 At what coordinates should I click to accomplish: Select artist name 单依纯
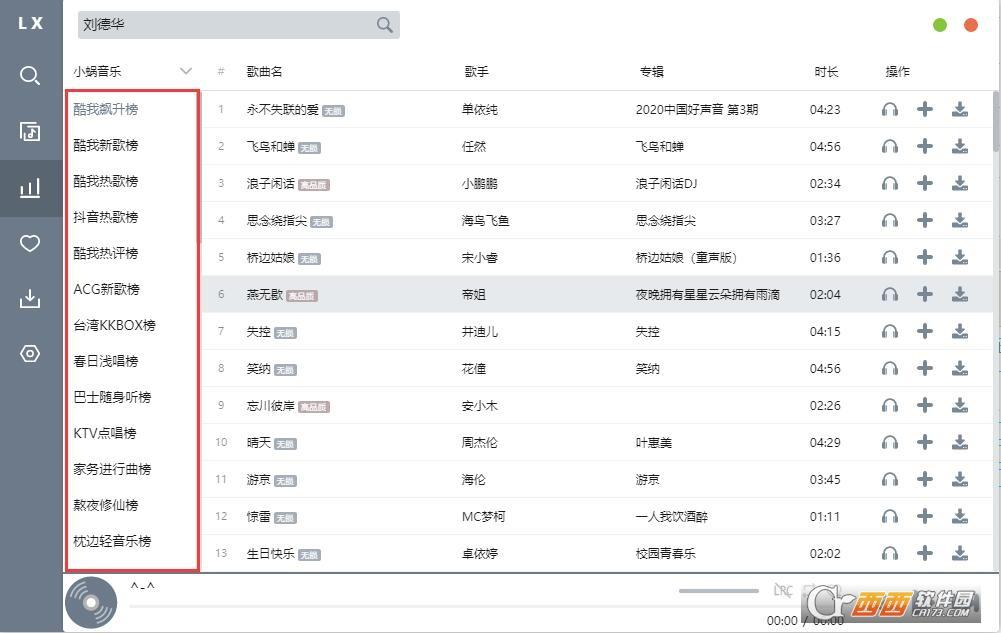[479, 110]
